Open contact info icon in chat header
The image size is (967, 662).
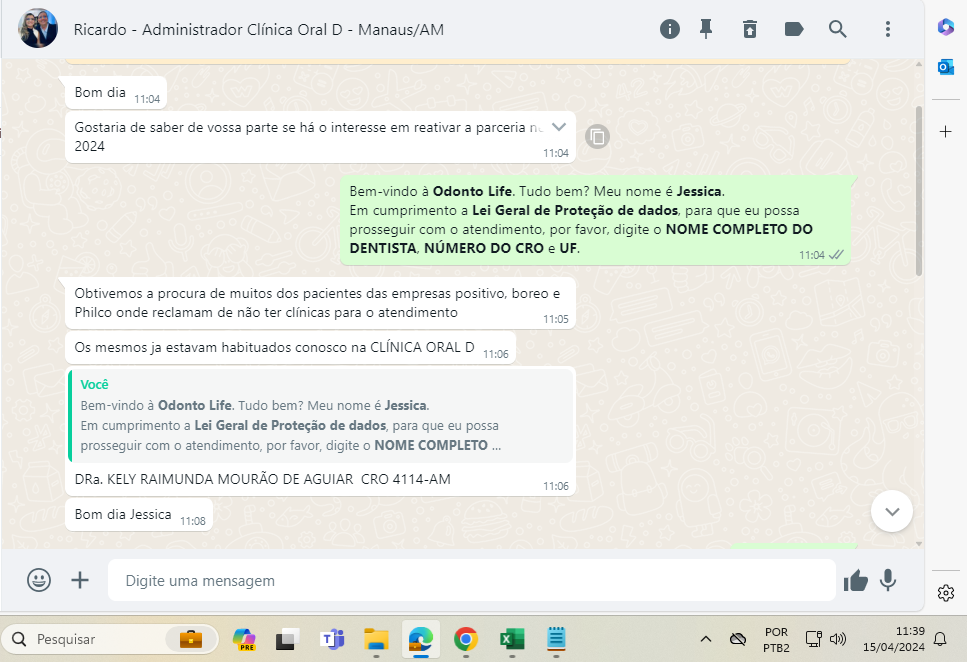(x=670, y=29)
